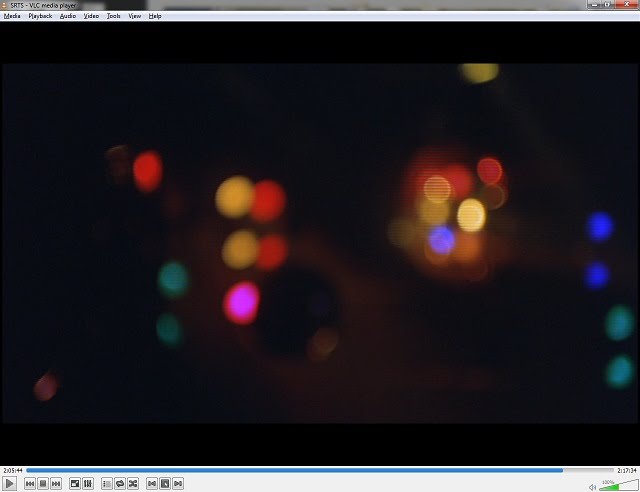Viewport: 640px width, 492px height.
Task: Expand the Video menu
Action: (x=91, y=16)
